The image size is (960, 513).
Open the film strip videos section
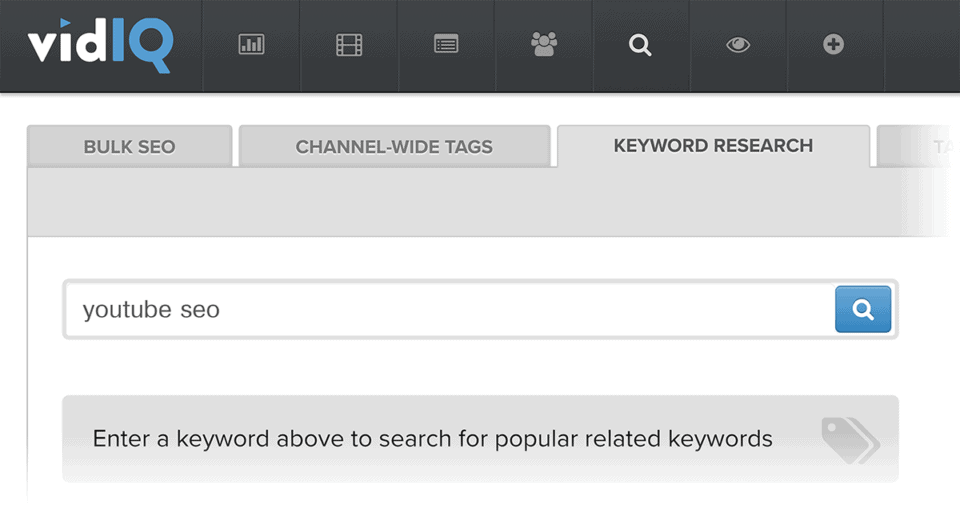349,45
